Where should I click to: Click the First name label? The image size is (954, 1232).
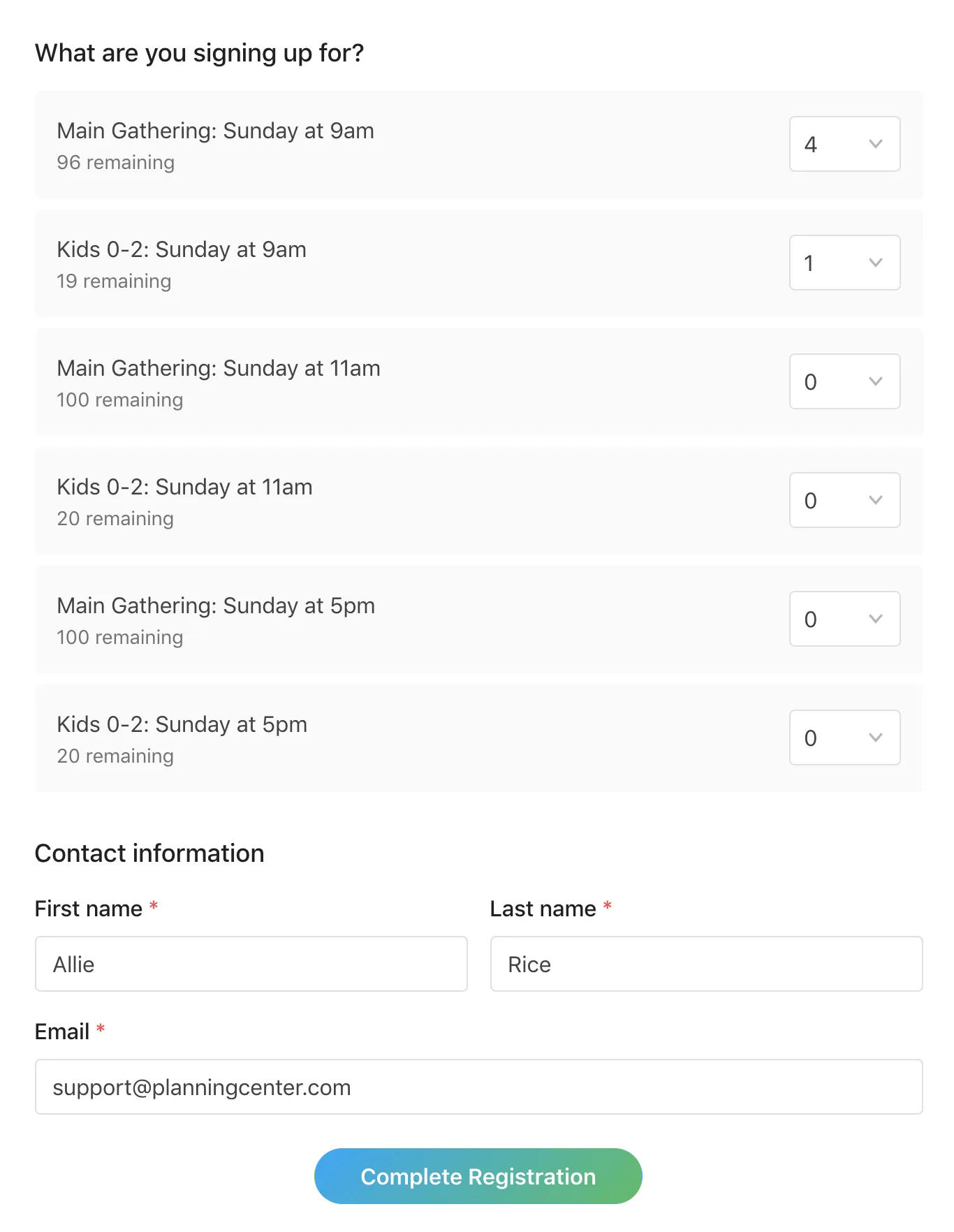coord(89,909)
